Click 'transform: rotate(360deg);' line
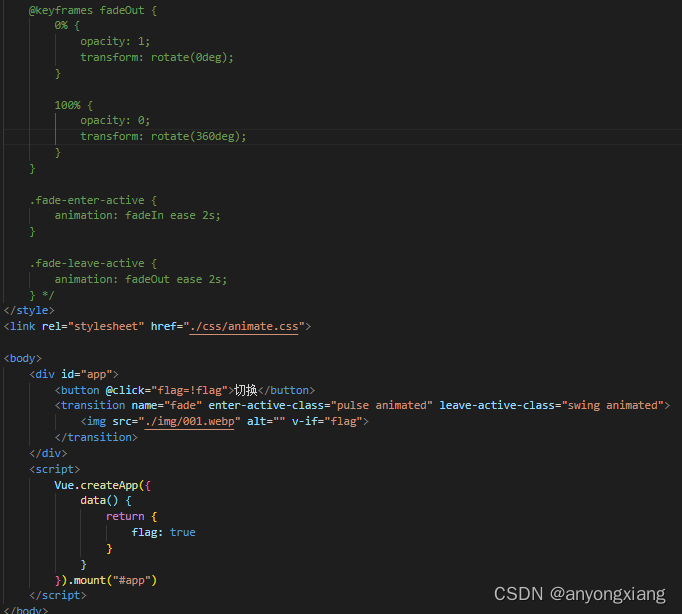 click(x=163, y=137)
